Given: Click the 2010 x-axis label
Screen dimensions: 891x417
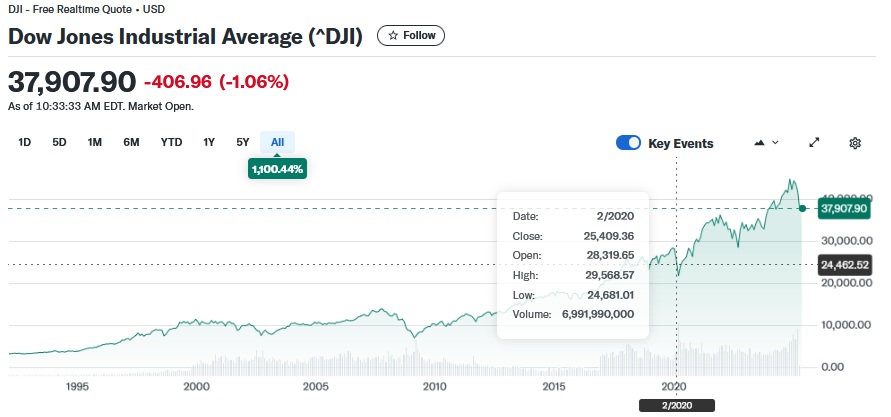Looking at the screenshot, I should coord(435,386).
